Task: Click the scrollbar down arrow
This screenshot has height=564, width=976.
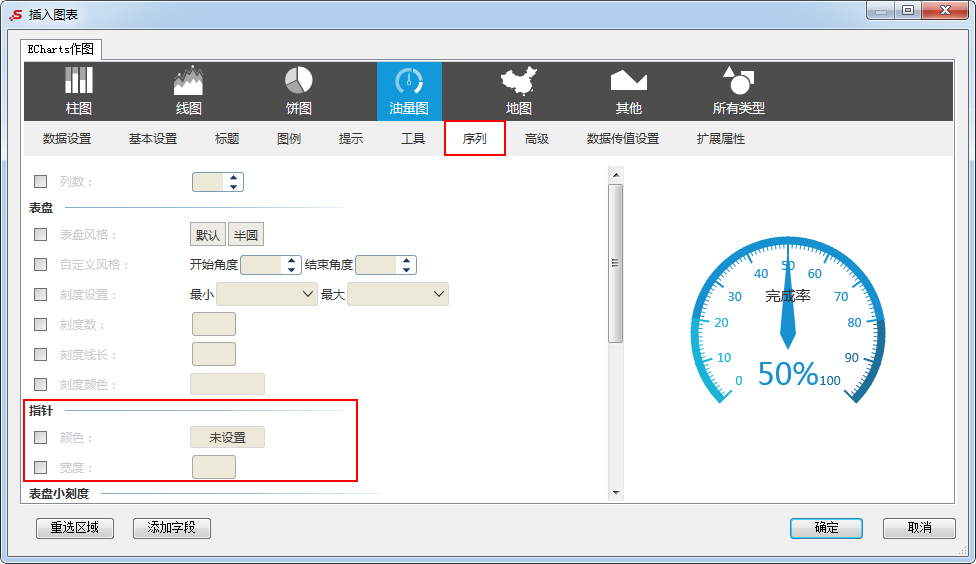Action: tap(616, 492)
